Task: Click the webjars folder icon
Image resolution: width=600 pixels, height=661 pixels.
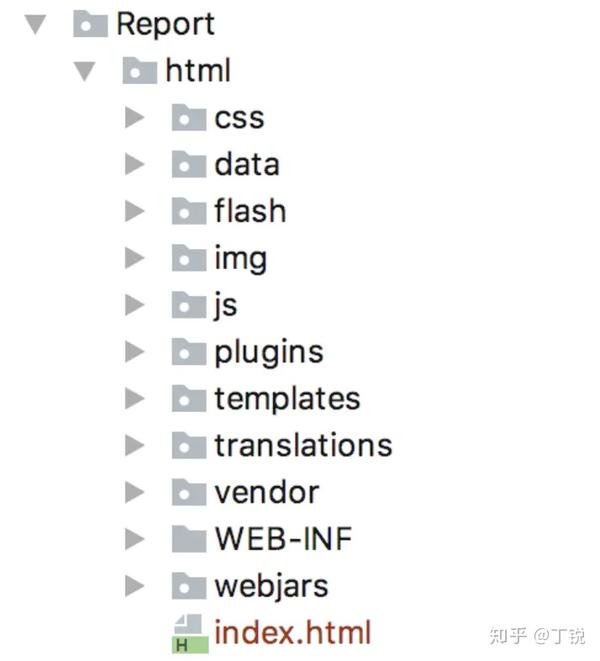Action: pos(189,586)
